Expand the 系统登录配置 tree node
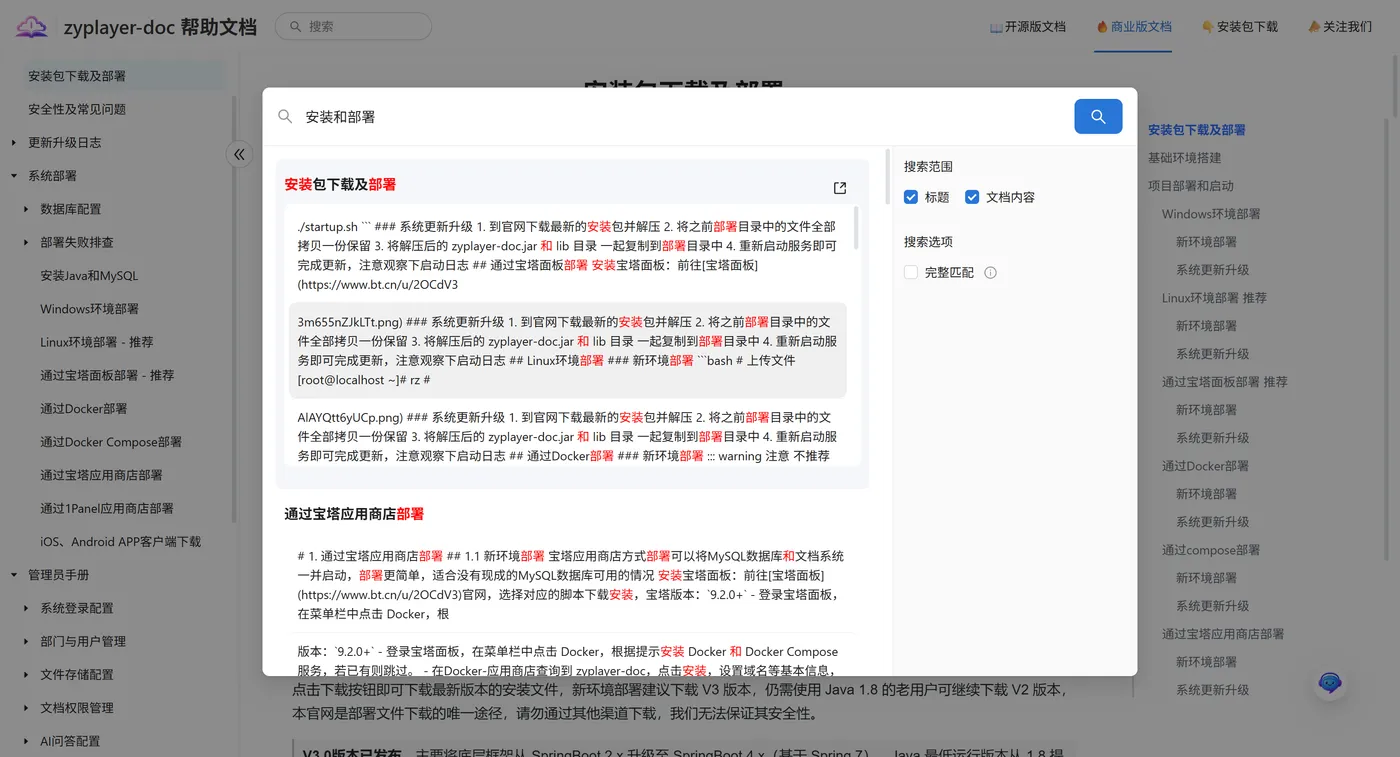1400x757 pixels. click(26, 608)
